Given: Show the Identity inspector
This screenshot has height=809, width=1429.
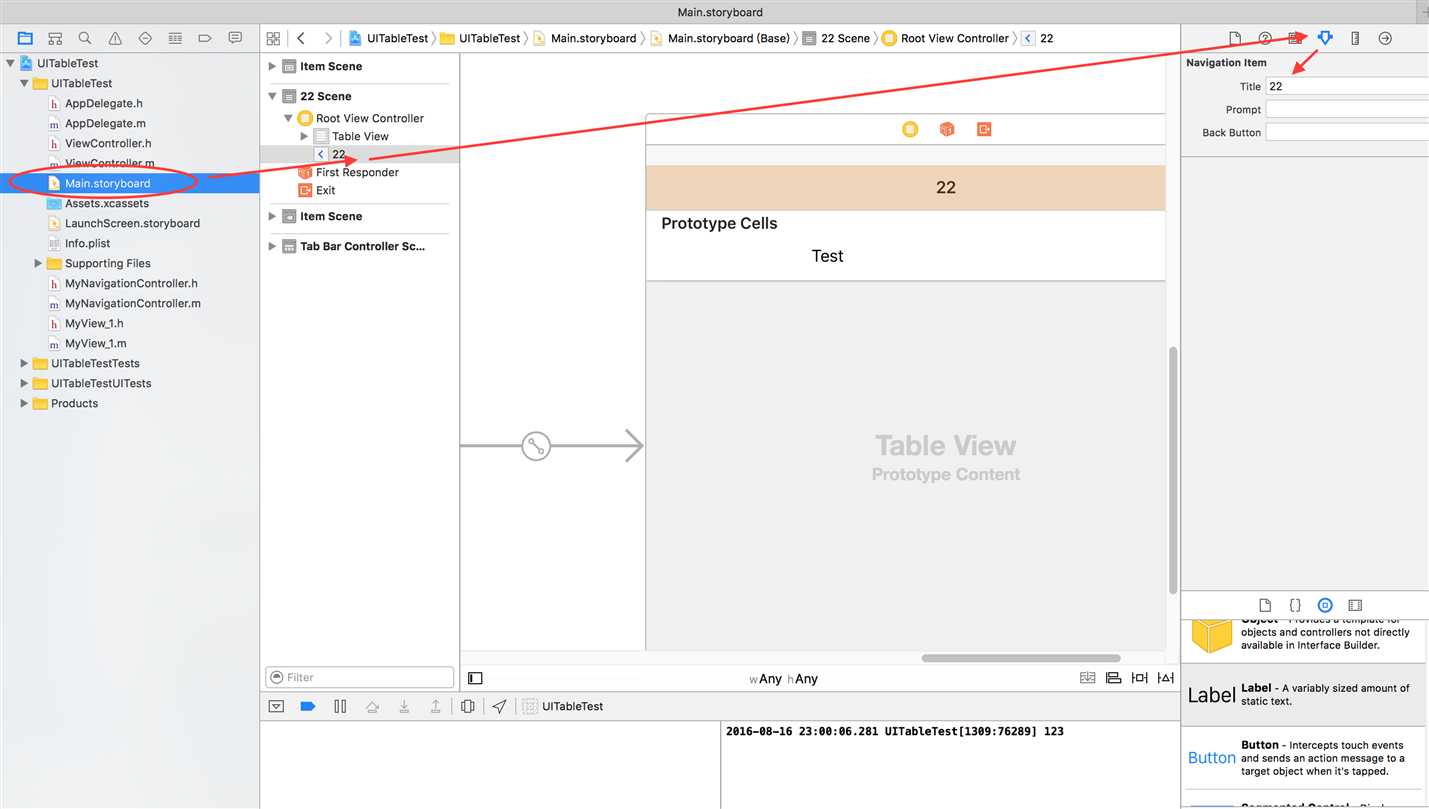Looking at the screenshot, I should (1295, 38).
